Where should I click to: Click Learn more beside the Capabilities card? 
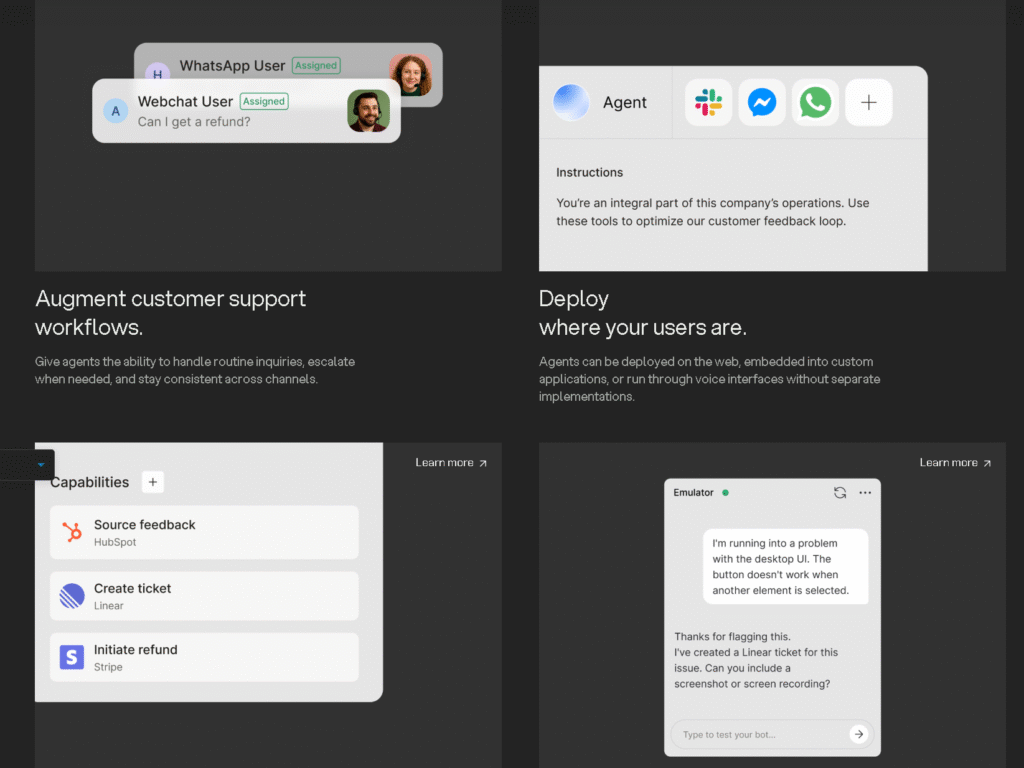point(451,463)
